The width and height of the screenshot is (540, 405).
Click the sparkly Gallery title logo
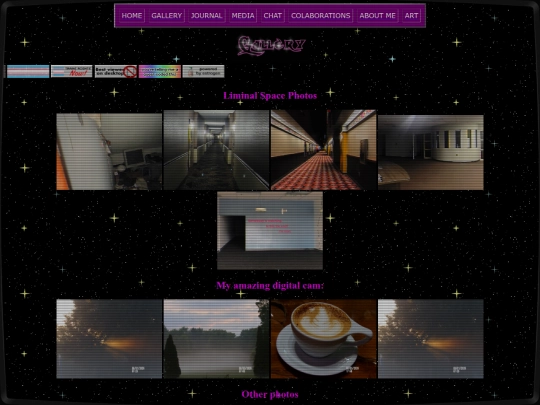coord(271,45)
